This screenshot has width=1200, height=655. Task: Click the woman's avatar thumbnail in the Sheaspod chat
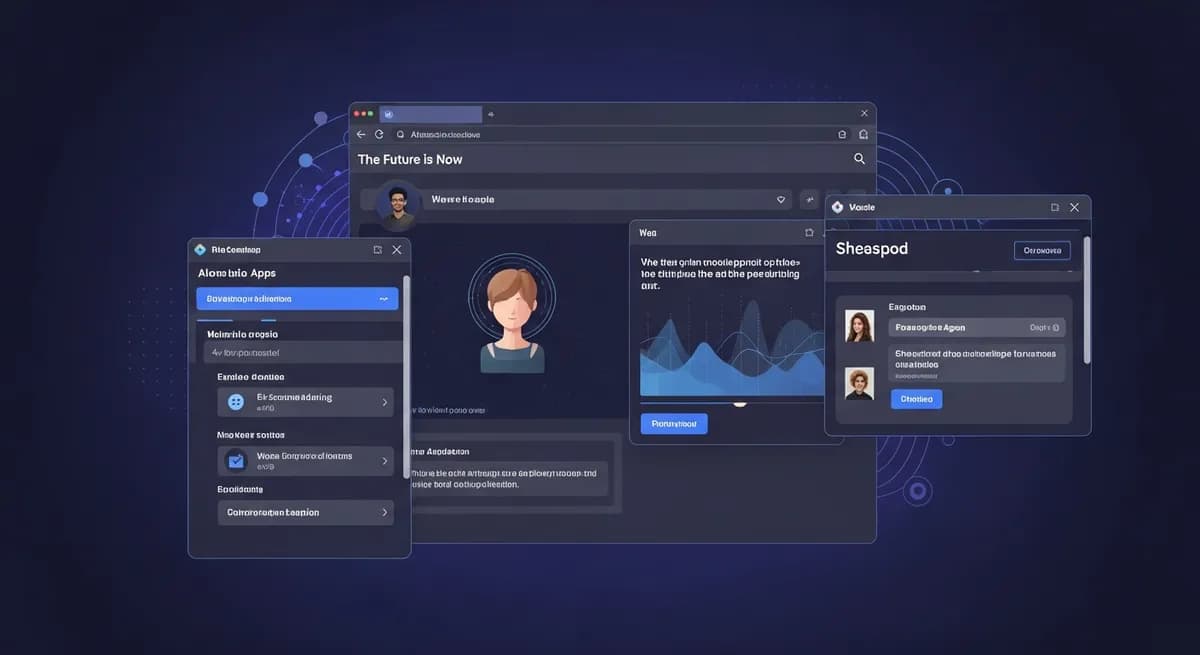pyautogui.click(x=862, y=327)
